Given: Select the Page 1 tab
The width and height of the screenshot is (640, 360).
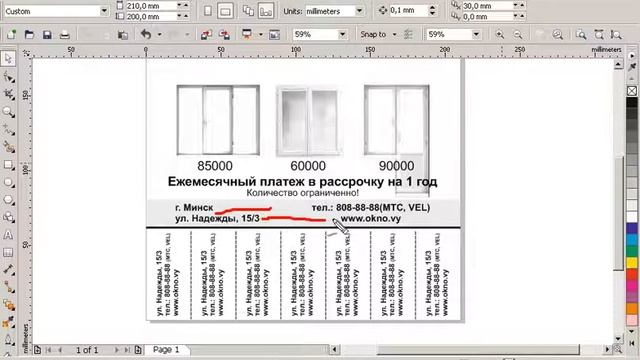Looking at the screenshot, I should point(166,350).
